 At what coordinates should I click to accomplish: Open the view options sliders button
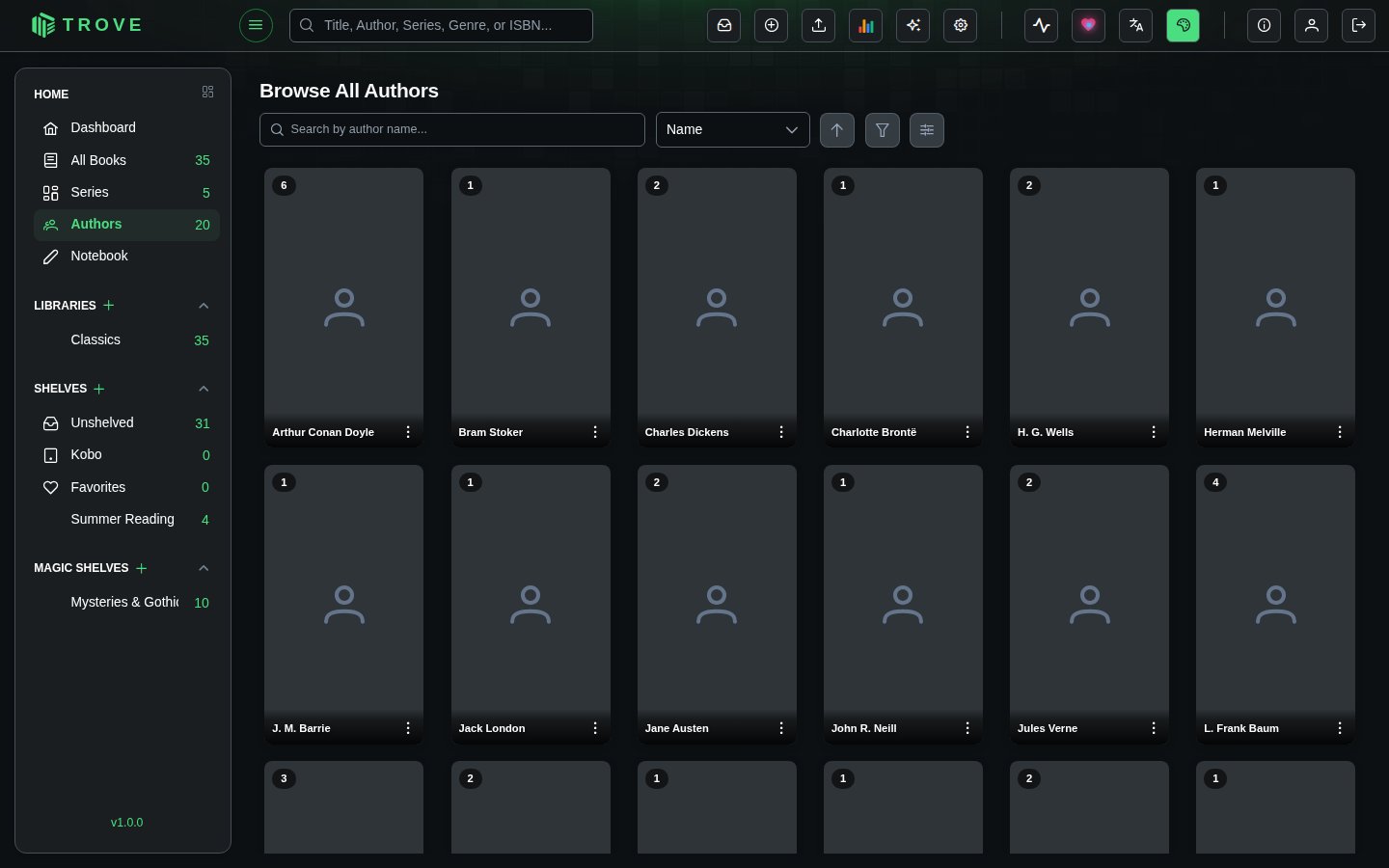click(927, 130)
